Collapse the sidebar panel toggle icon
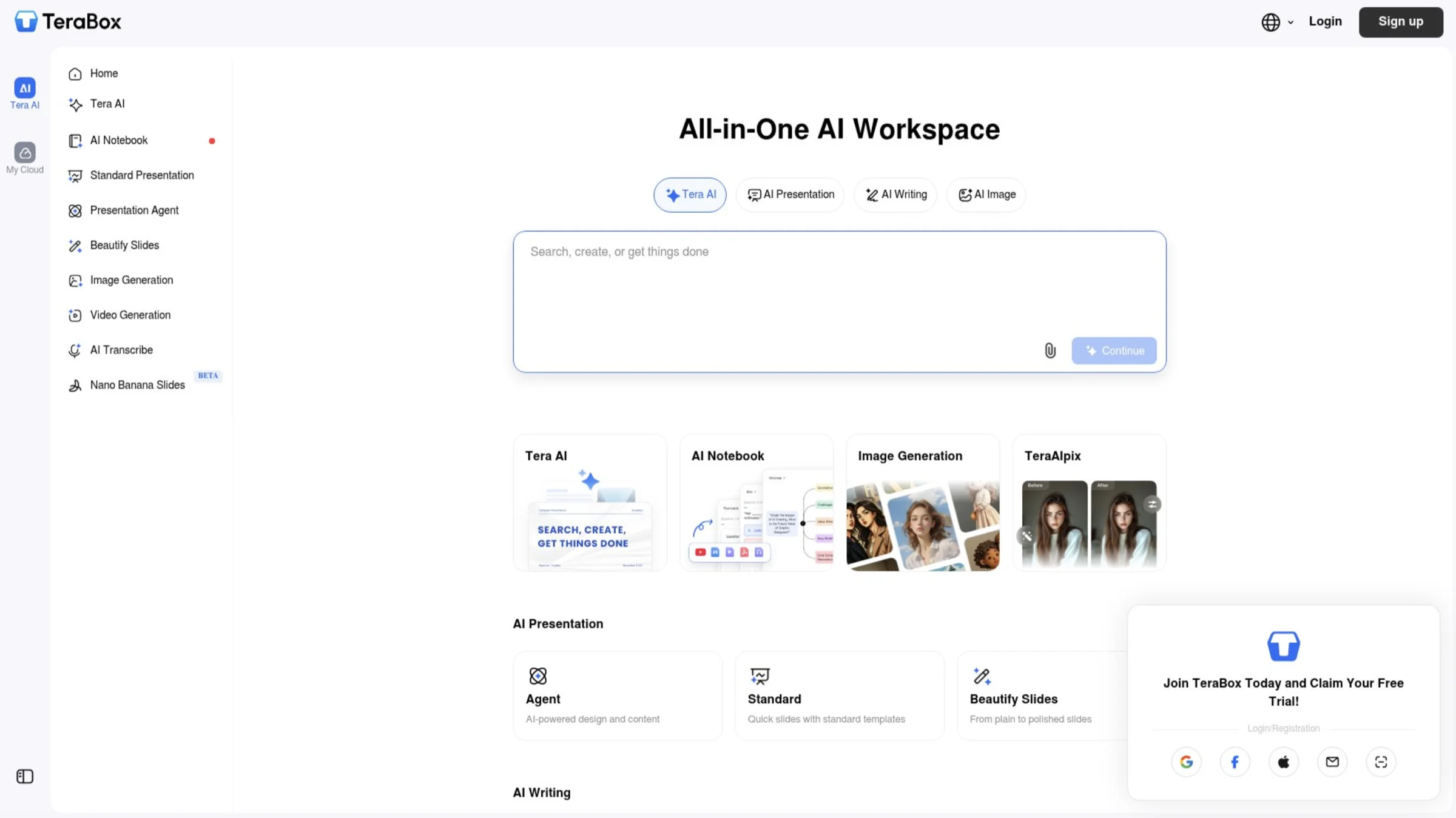Screen dimensions: 1456x818 (x=25, y=776)
